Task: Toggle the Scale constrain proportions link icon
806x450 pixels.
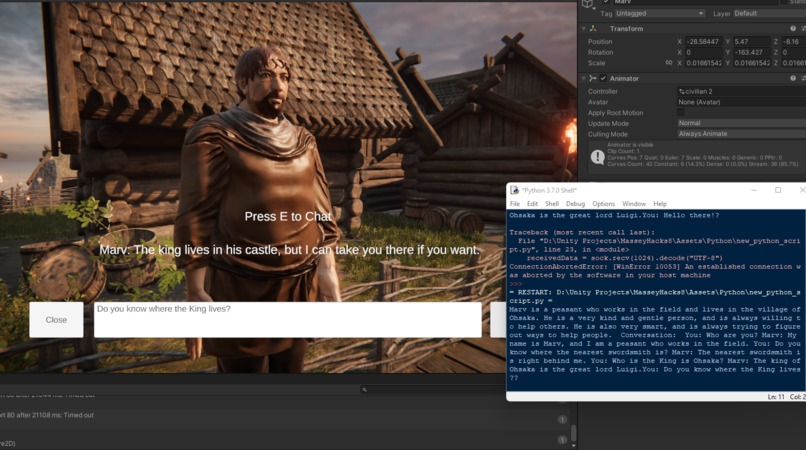Action: 669,63
